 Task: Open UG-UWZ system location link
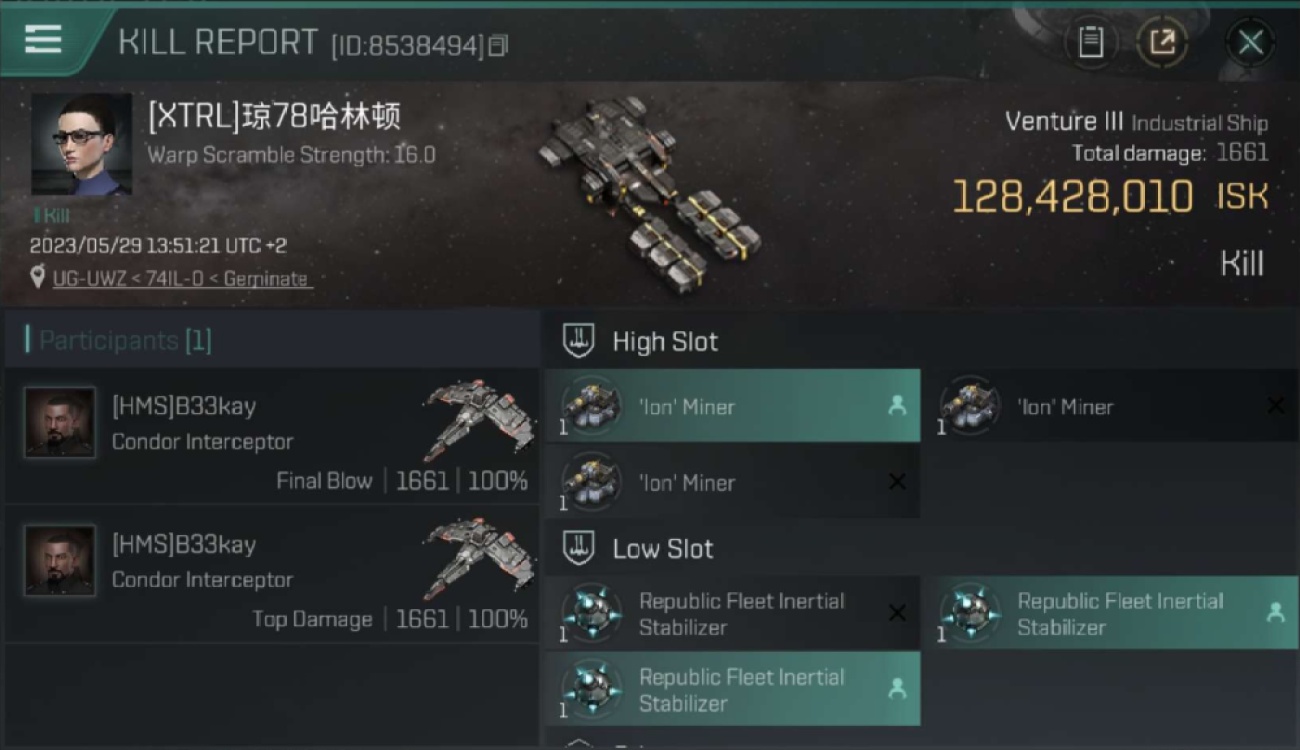pyautogui.click(x=180, y=279)
